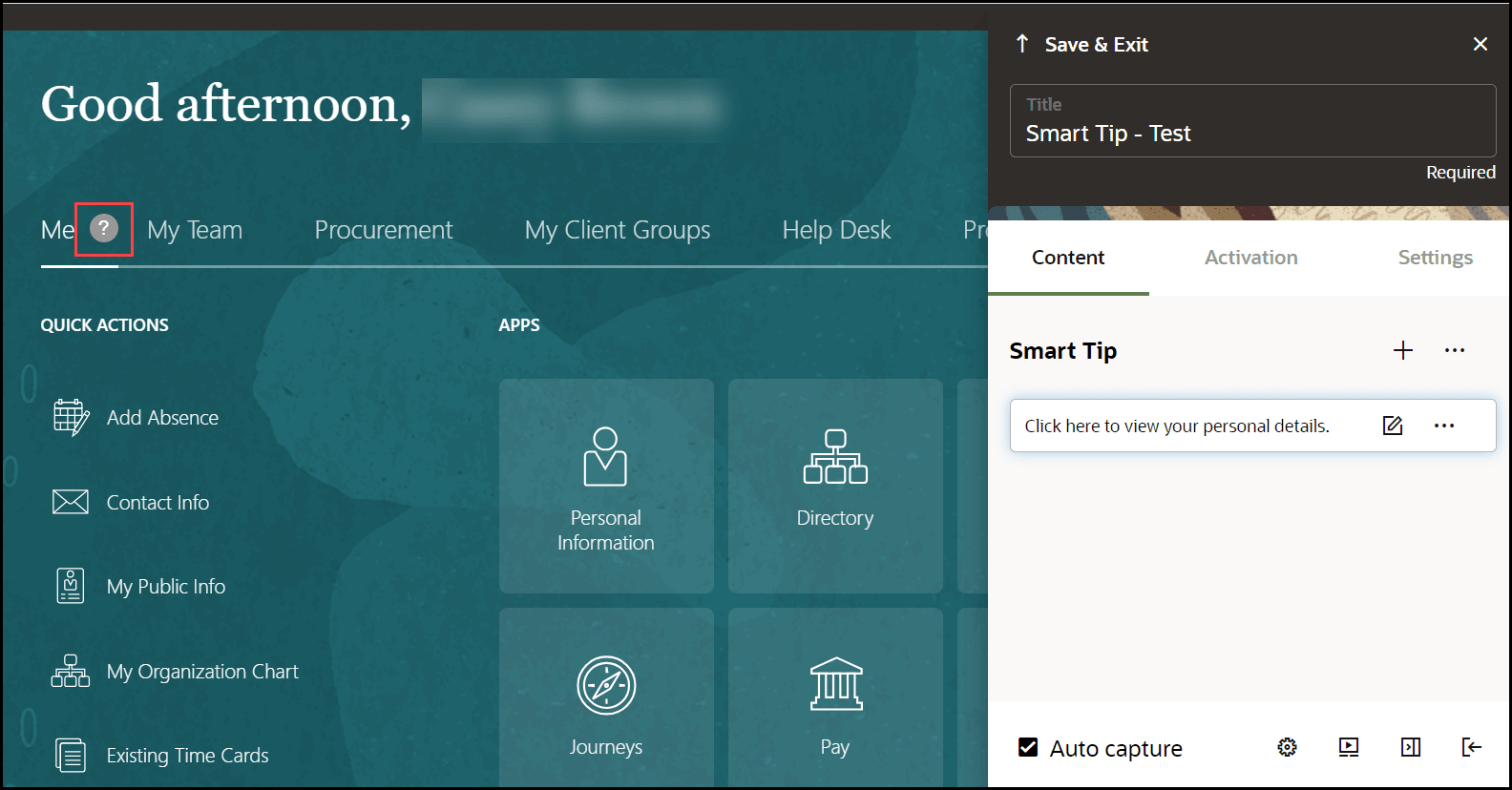
Task: Switch to the Settings tab
Action: point(1436,258)
